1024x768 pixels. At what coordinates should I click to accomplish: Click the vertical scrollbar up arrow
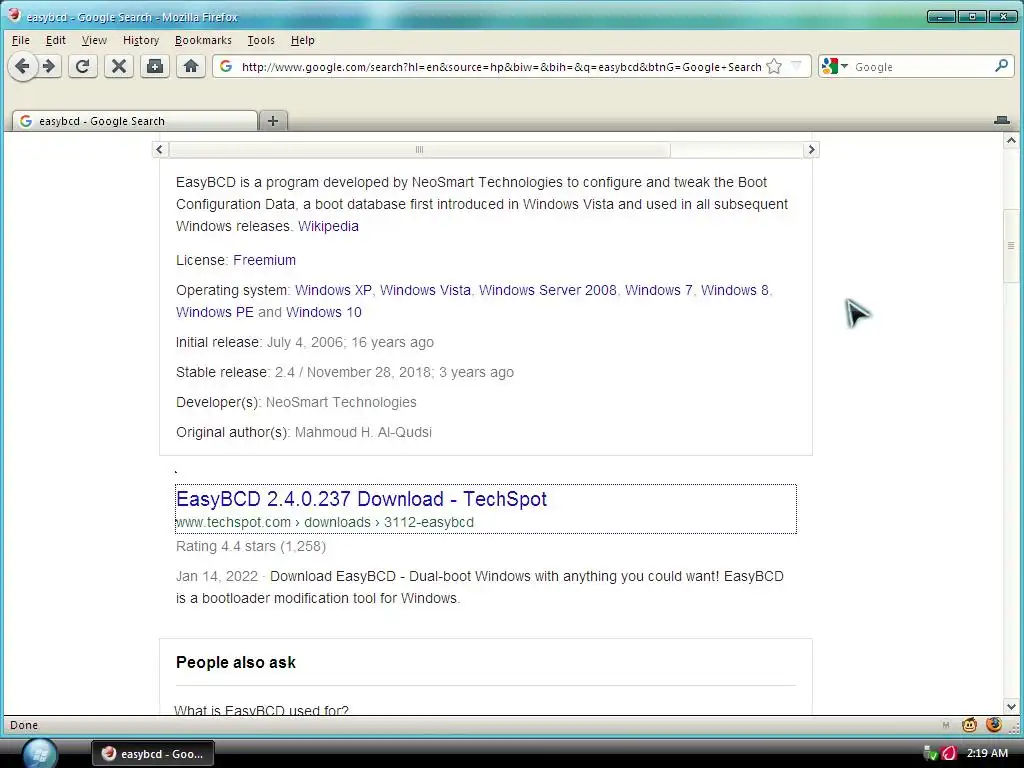[x=1011, y=140]
